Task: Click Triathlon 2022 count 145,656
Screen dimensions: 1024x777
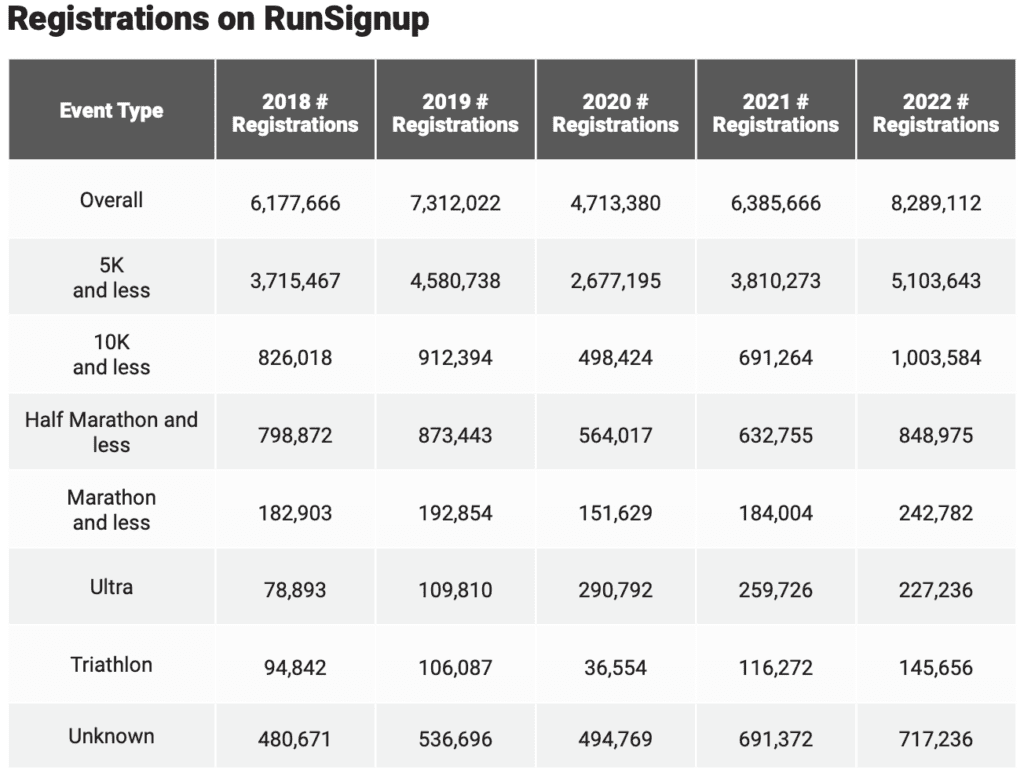Action: (x=936, y=668)
